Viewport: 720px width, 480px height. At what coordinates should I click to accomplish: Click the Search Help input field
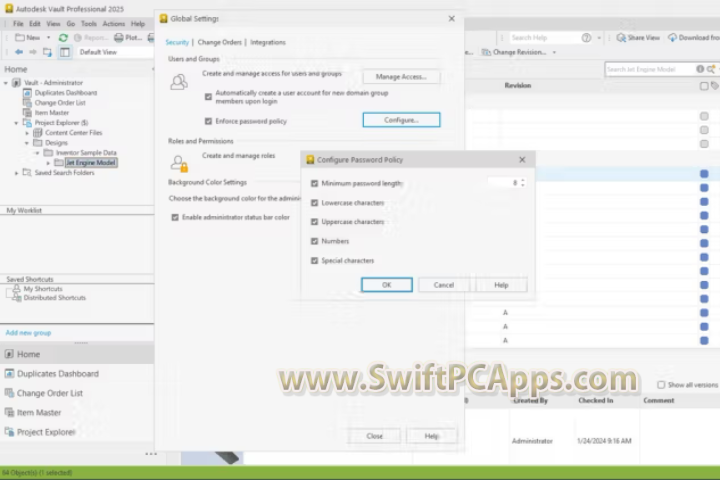pyautogui.click(x=543, y=38)
